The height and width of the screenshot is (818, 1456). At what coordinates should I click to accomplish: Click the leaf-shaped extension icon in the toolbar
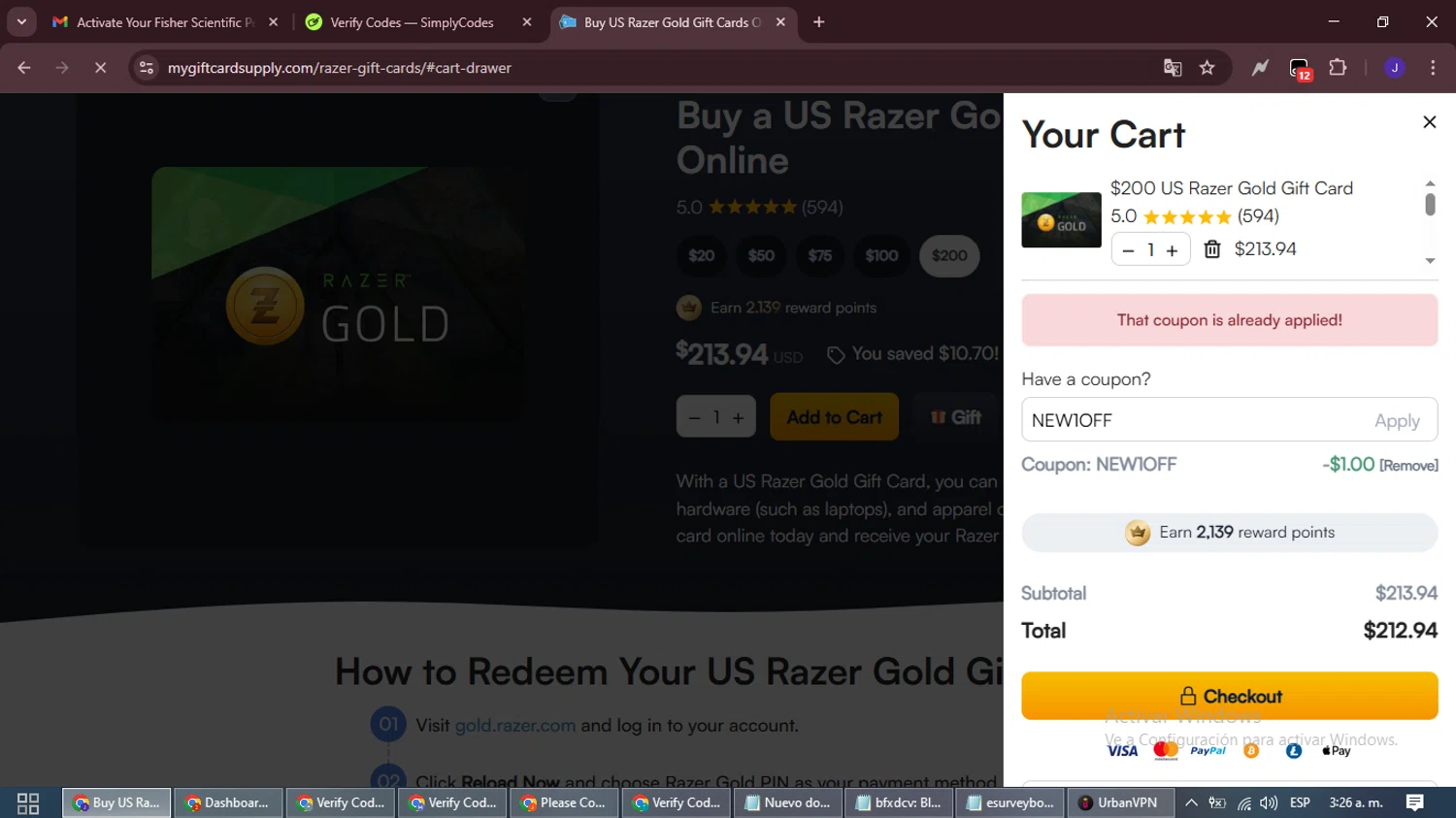tap(1260, 68)
